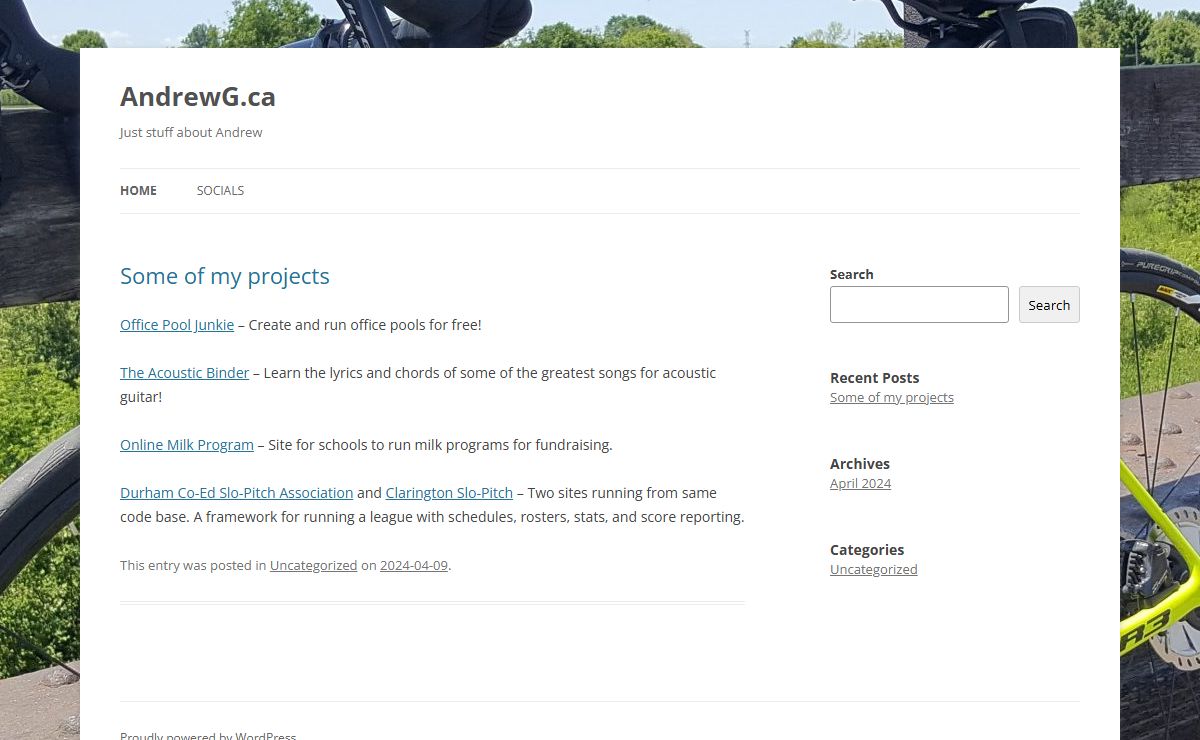The image size is (1200, 740).
Task: Click the Search button
Action: pyautogui.click(x=1049, y=305)
